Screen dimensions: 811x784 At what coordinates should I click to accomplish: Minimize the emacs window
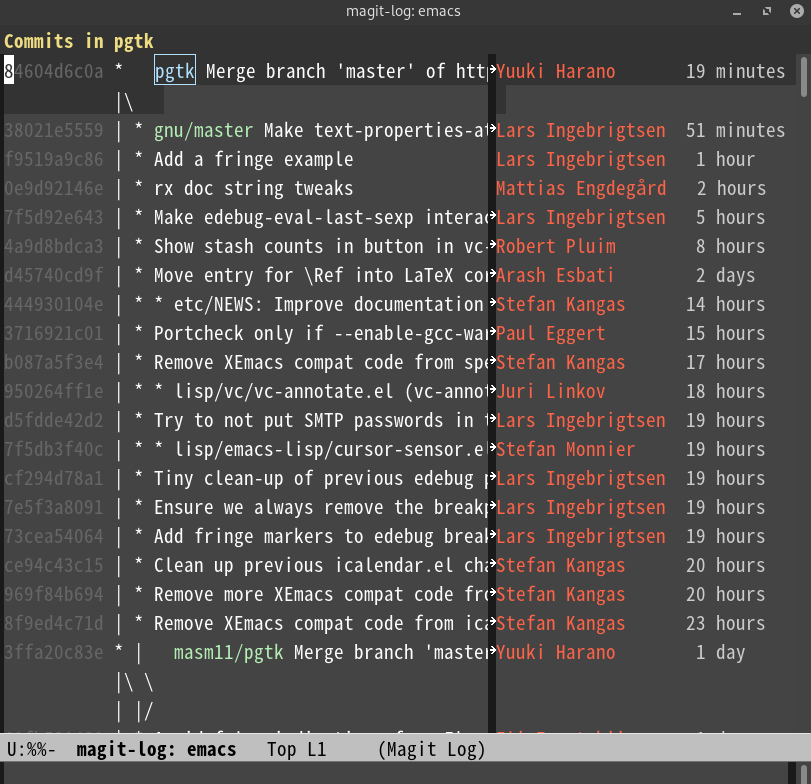(x=737, y=11)
